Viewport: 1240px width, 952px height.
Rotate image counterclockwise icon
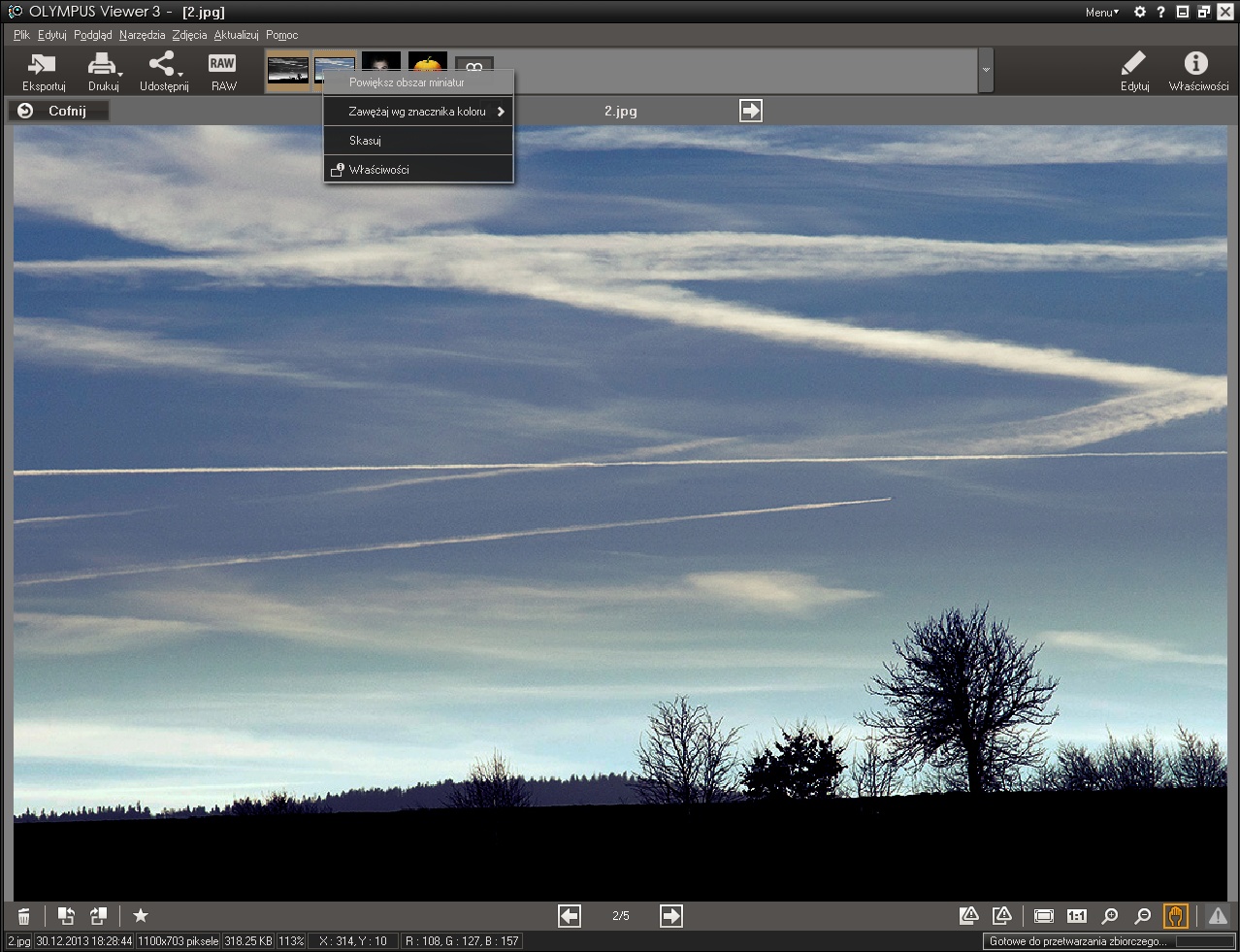point(66,916)
